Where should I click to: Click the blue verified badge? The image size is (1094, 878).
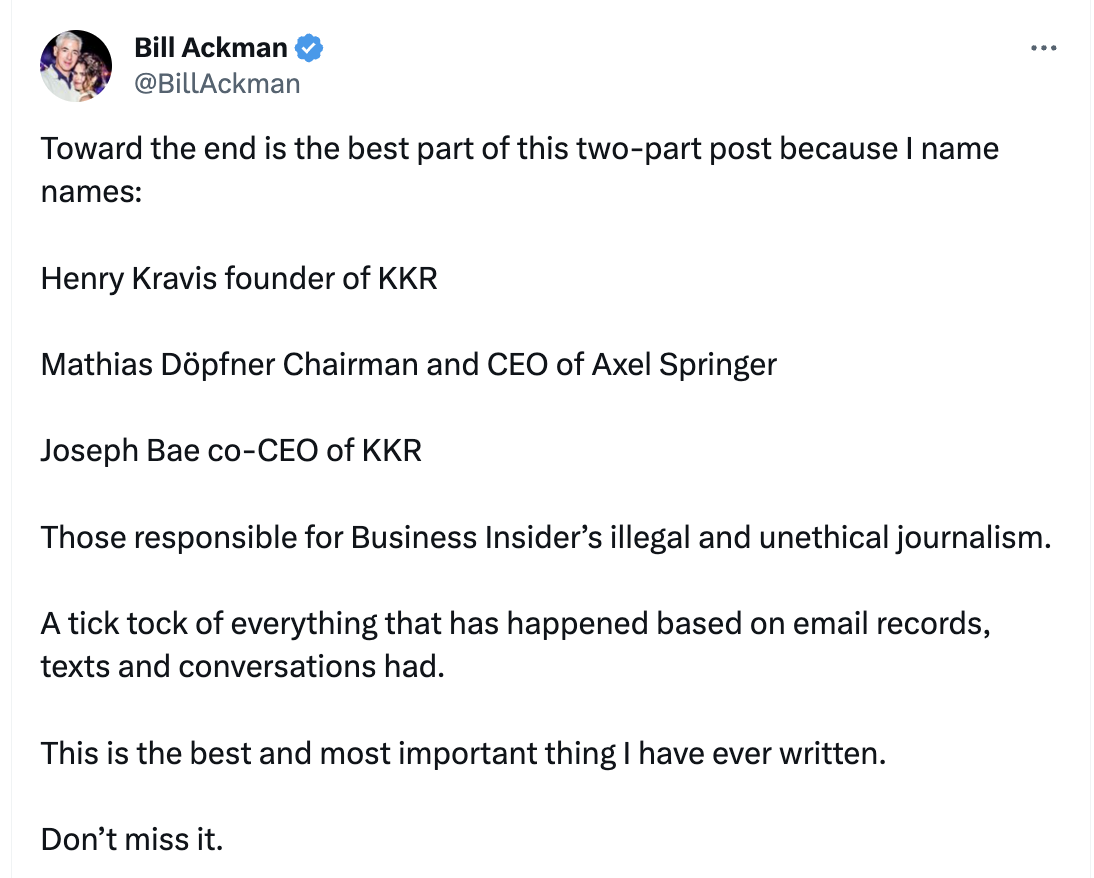[x=308, y=47]
